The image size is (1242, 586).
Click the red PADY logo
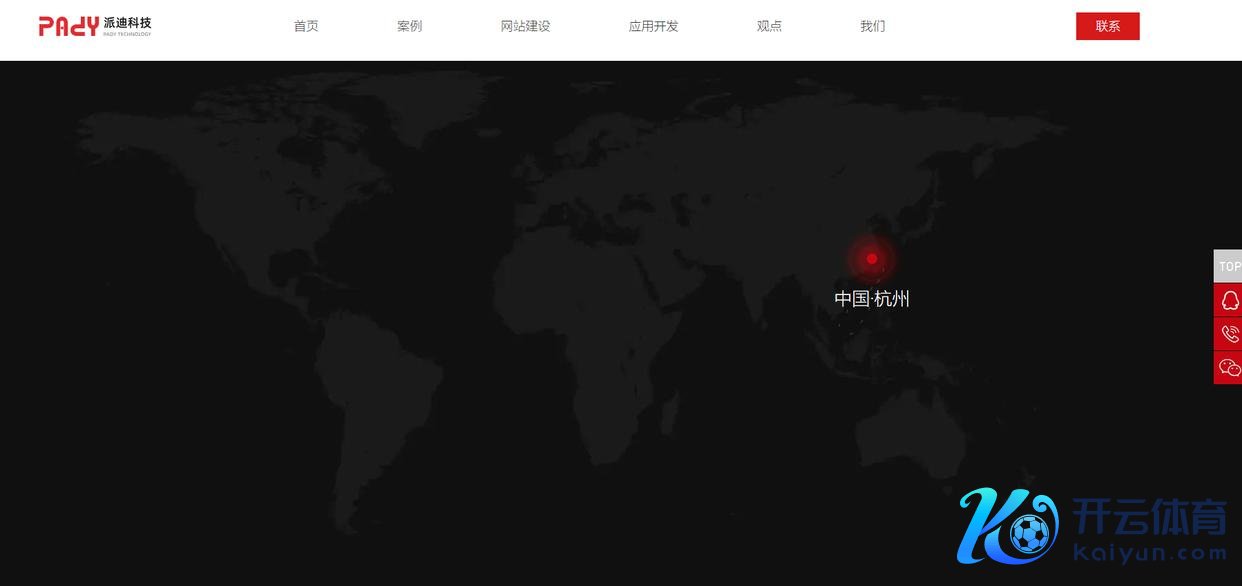click(68, 26)
